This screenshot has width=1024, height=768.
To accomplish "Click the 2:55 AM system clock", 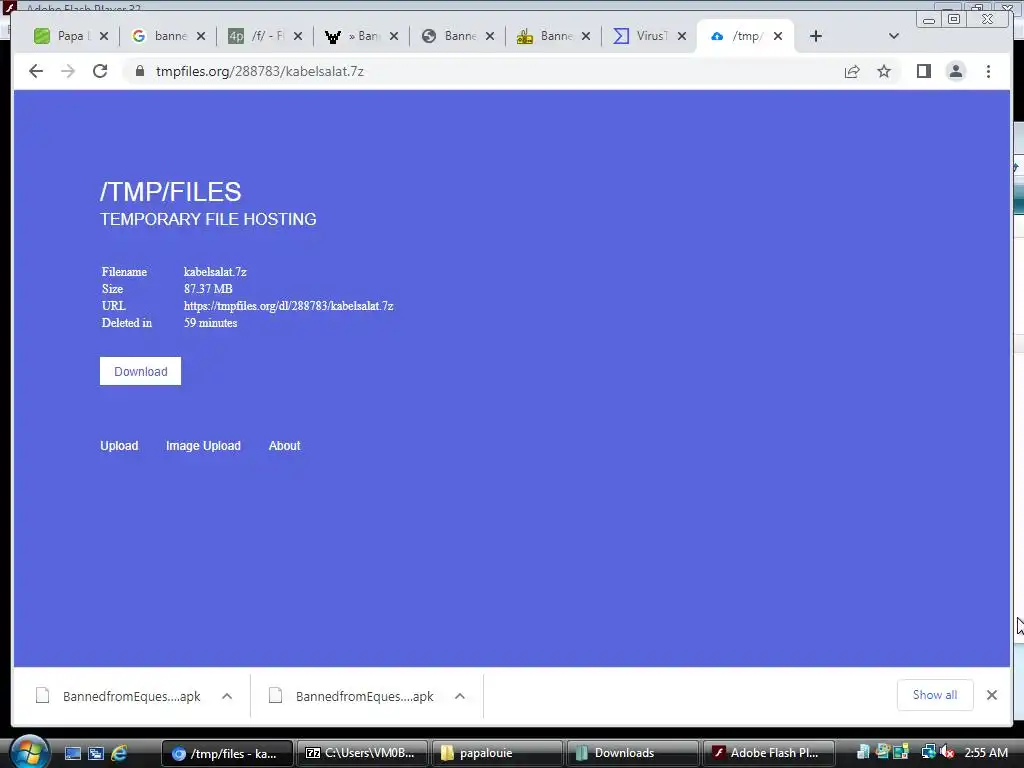I will [985, 752].
